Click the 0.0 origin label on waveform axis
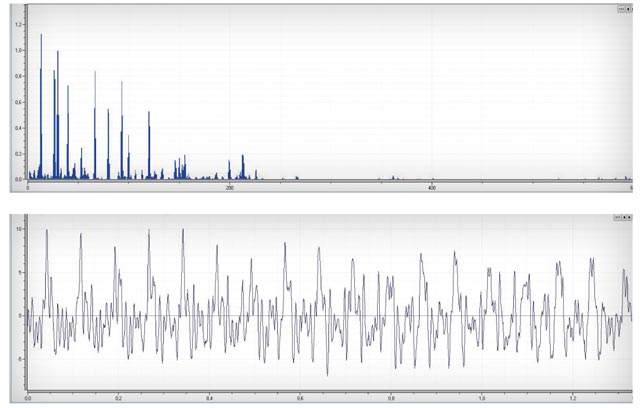 [27, 397]
